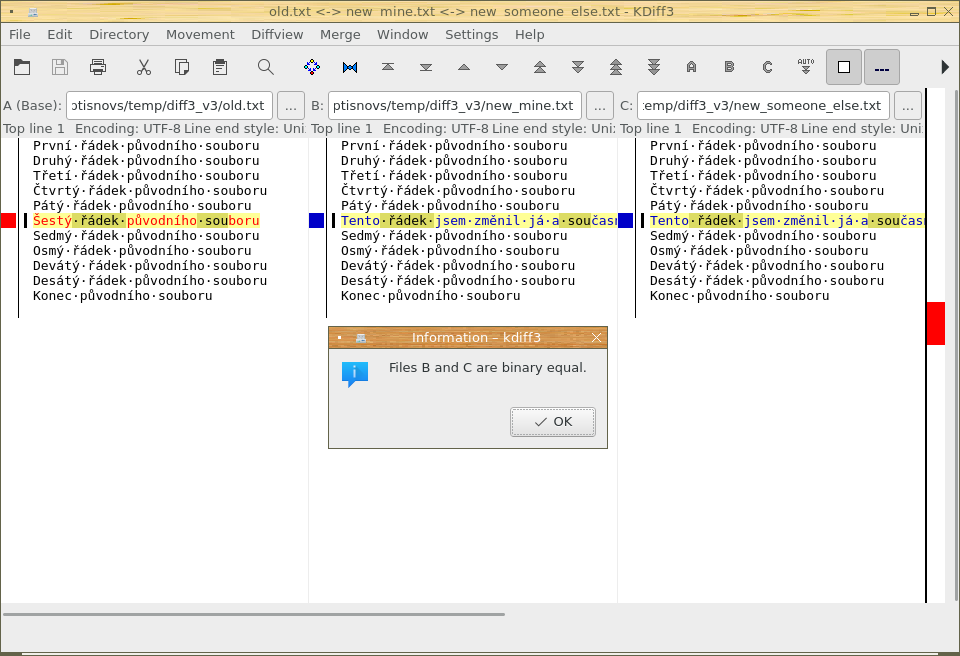The image size is (960, 656).
Task: Click the Print toolbar icon
Action: (98, 67)
